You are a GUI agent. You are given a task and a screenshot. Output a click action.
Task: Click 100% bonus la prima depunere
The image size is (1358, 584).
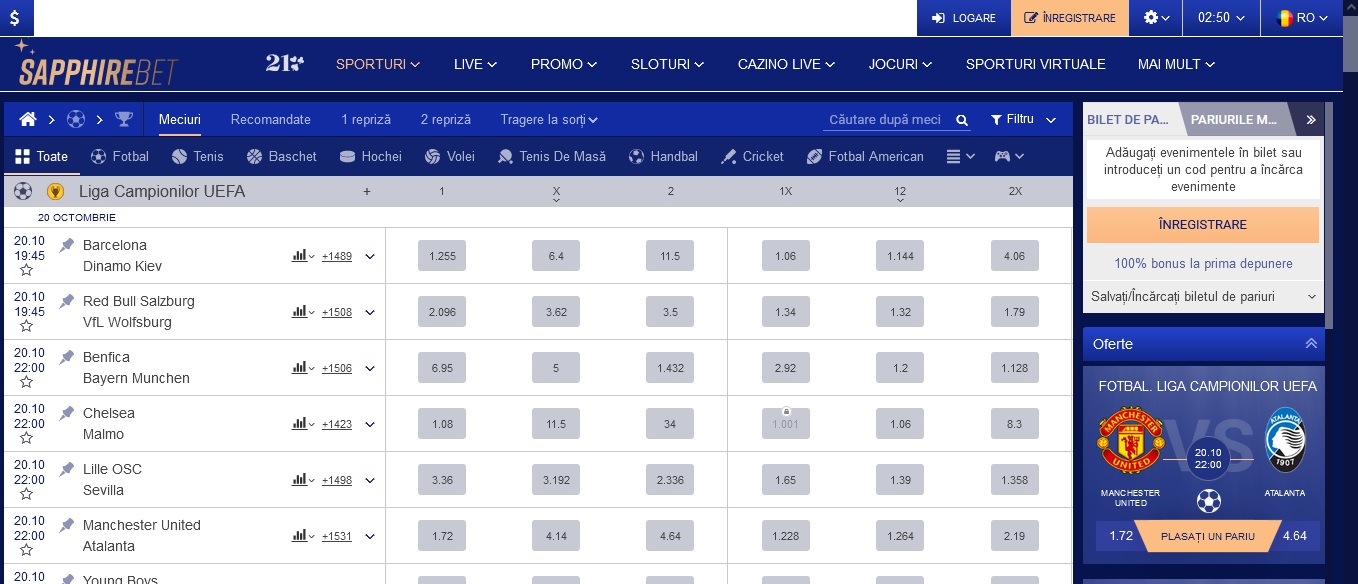point(1203,264)
